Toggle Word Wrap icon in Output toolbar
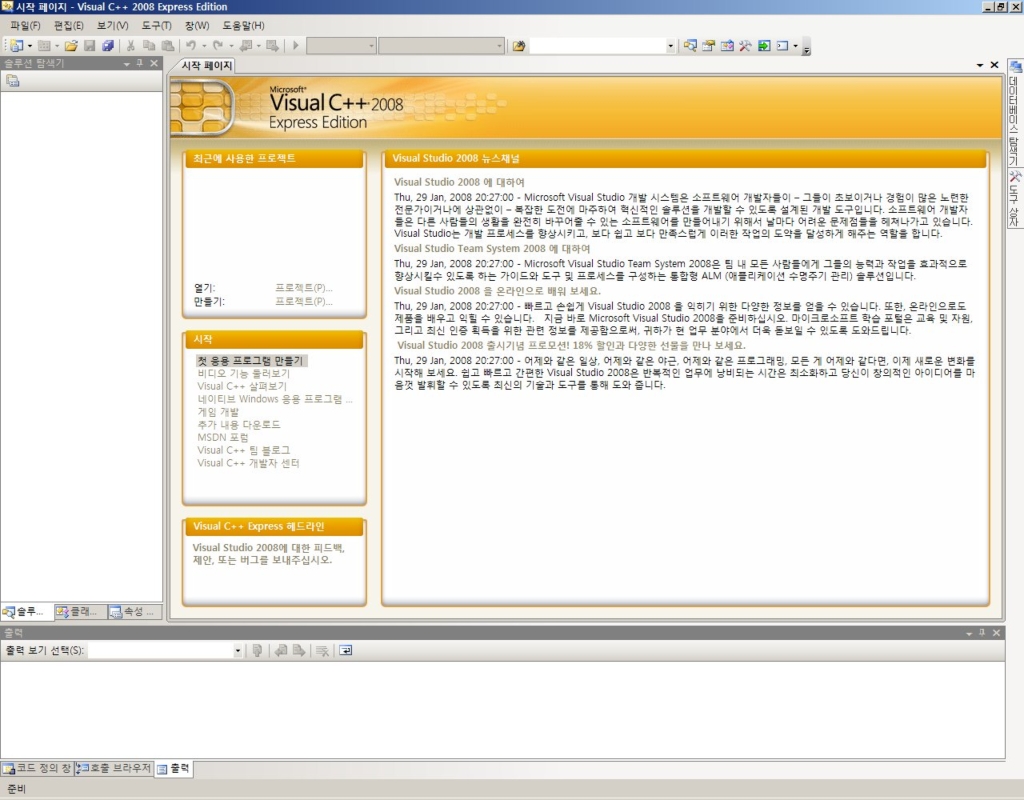The width and height of the screenshot is (1024, 800). [345, 650]
